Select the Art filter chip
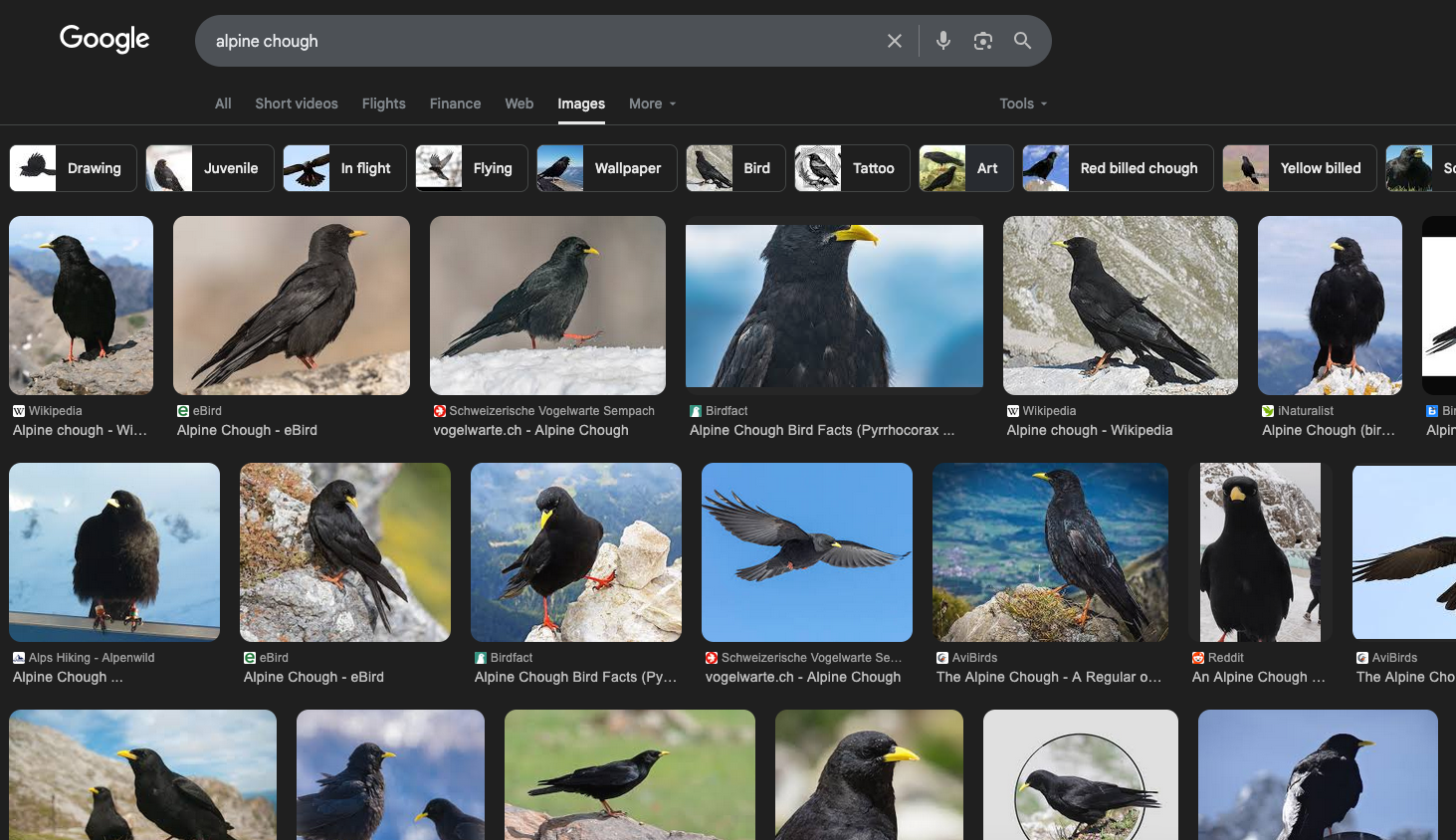1456x840 pixels. [965, 168]
